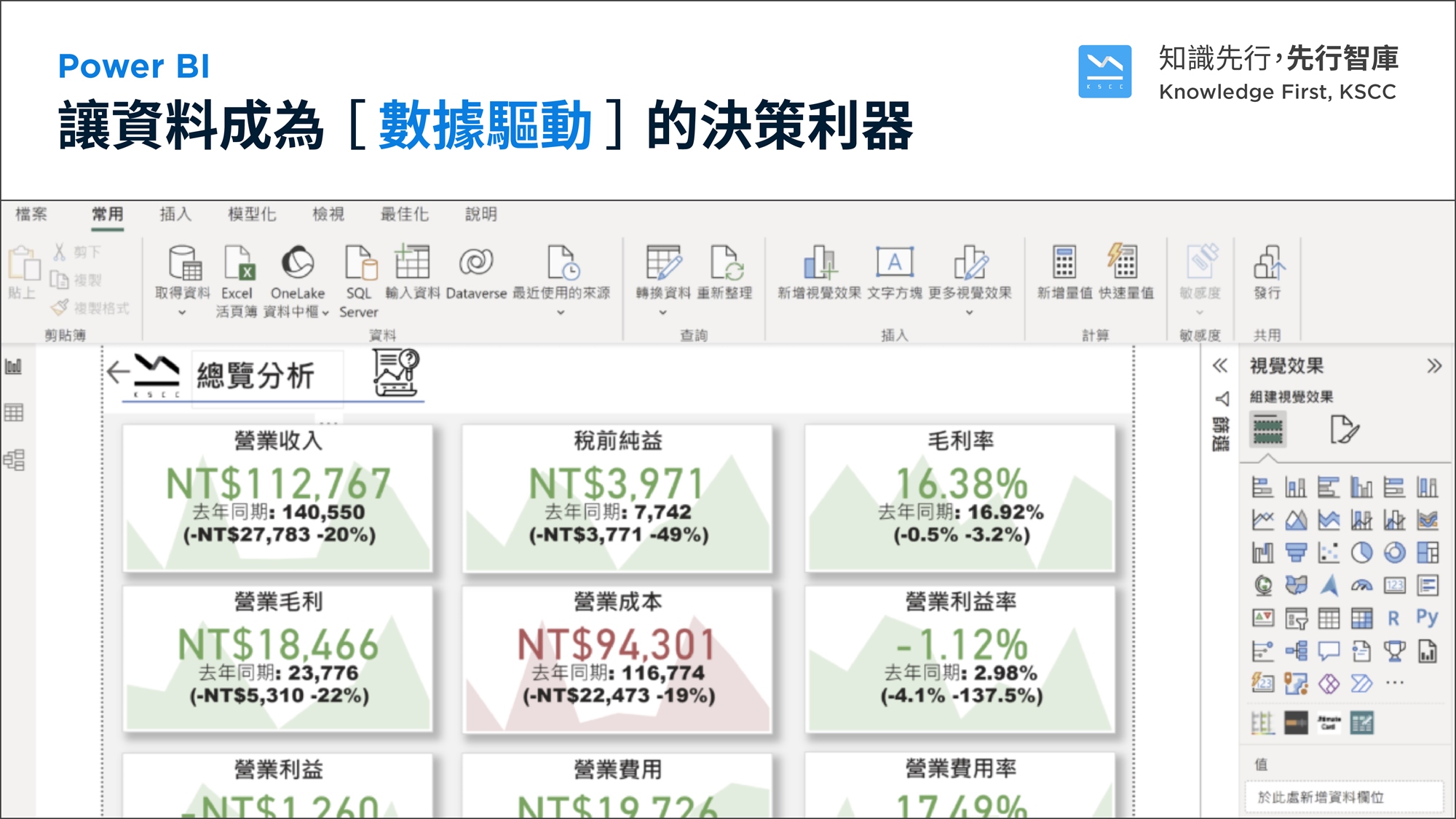
Task: Expand the 取得資料 dropdown arrow
Action: point(182,312)
